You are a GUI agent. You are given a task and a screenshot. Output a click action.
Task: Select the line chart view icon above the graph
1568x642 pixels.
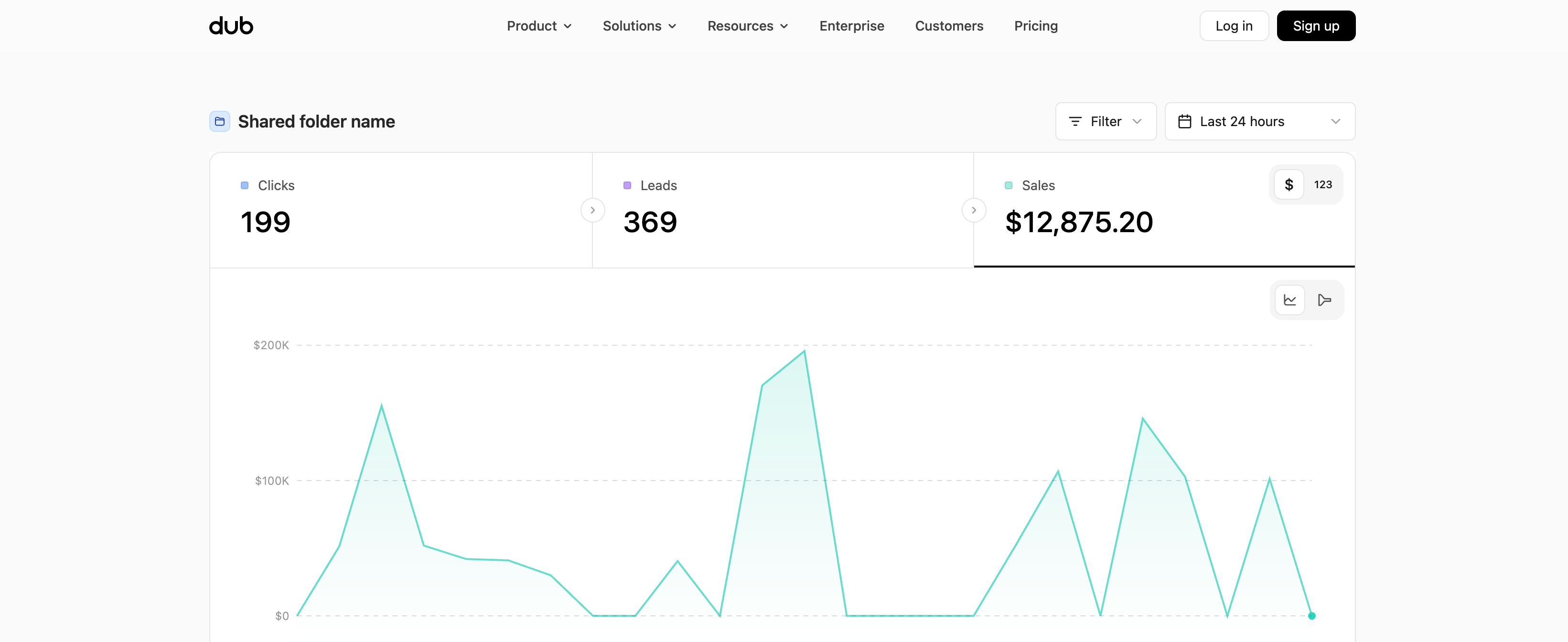1289,300
